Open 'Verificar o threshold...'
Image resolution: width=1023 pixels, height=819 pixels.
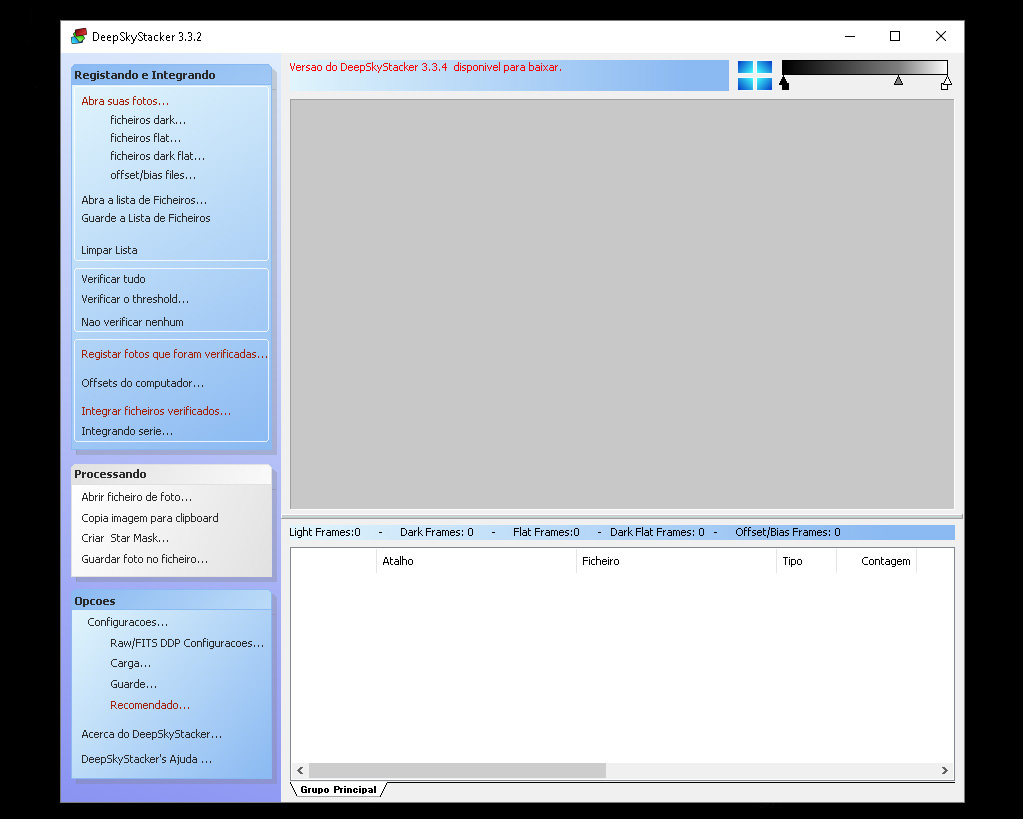[135, 299]
